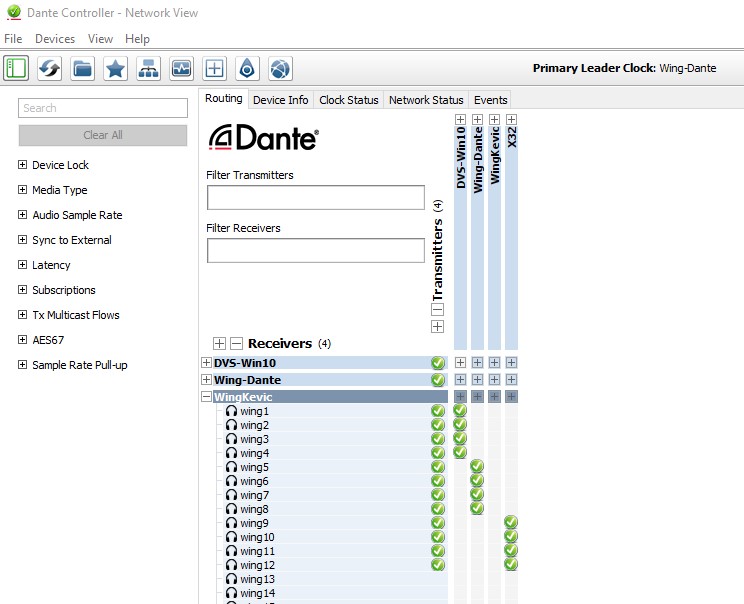Toggle the wing8 subscription from Wing-Dante
Viewport: 744px width, 604px height.
tap(477, 509)
